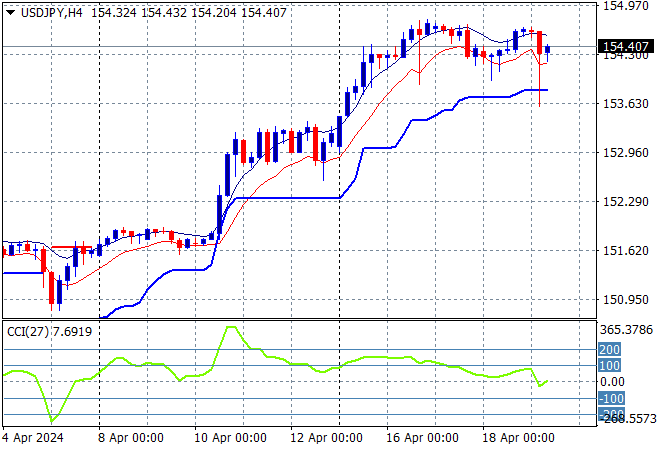Click the CCI maximum value 365.3786
The height and width of the screenshot is (450, 660).
click(x=626, y=330)
